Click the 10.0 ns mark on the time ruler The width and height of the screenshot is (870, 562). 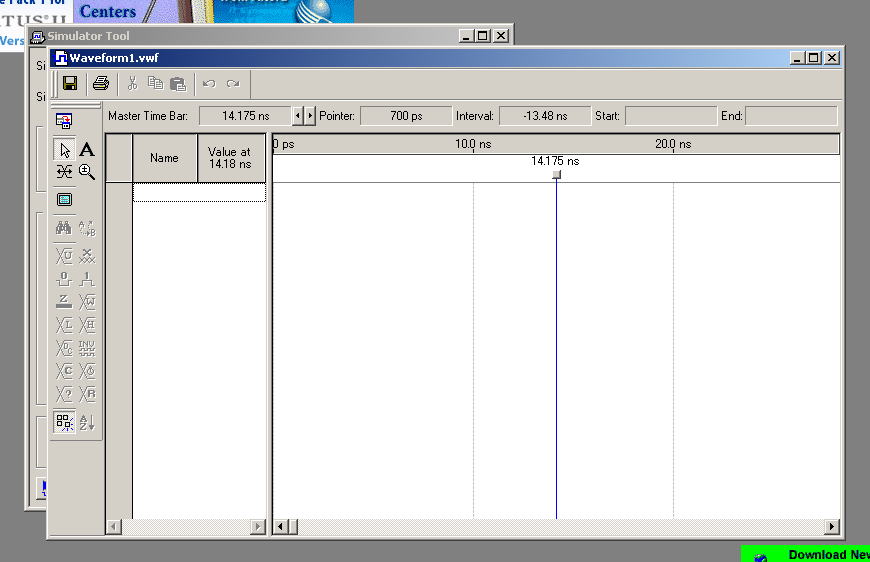pos(473,144)
